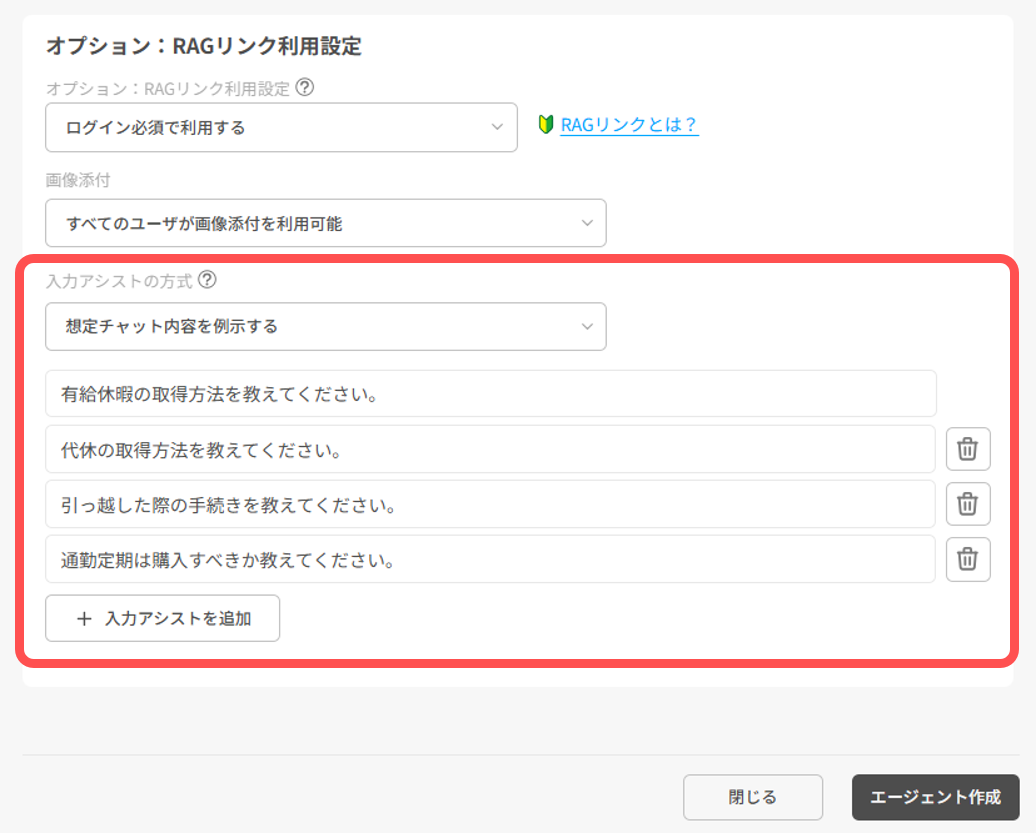The height and width of the screenshot is (833, 1036).
Task: Click the オプション：RAGリンク利用設定 heading
Action: click(x=204, y=46)
